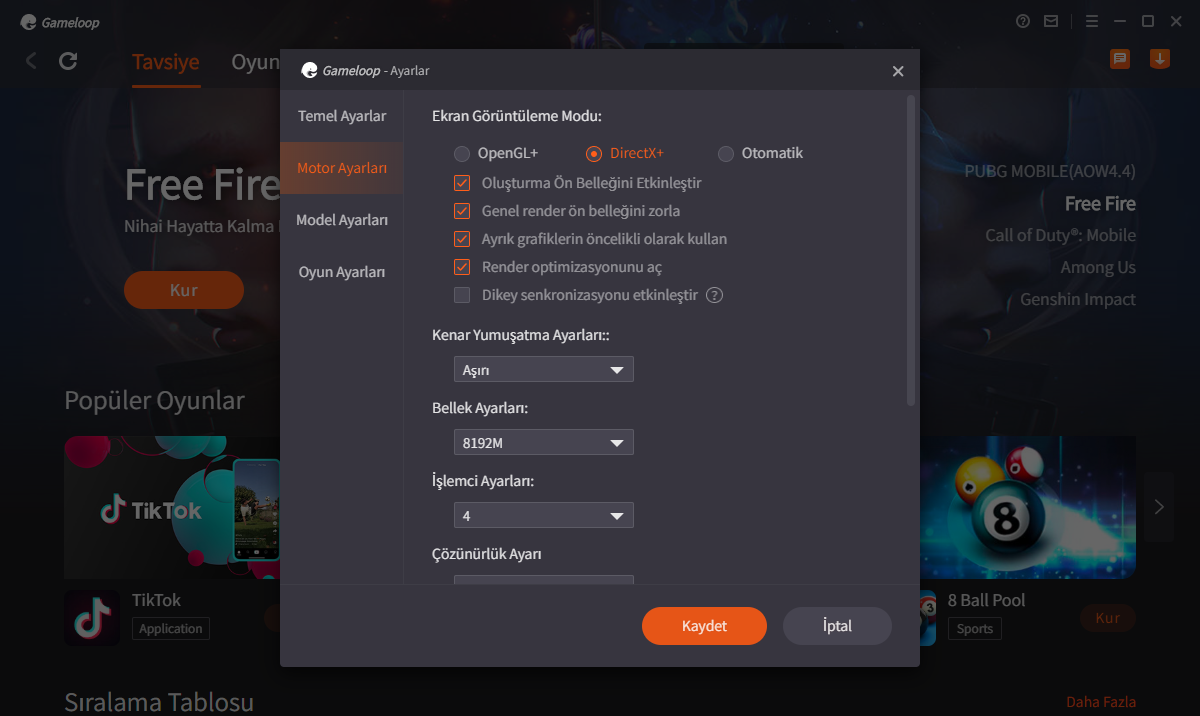This screenshot has height=716, width=1200.
Task: Open the help question mark icon in title bar
Action: 1023,21
